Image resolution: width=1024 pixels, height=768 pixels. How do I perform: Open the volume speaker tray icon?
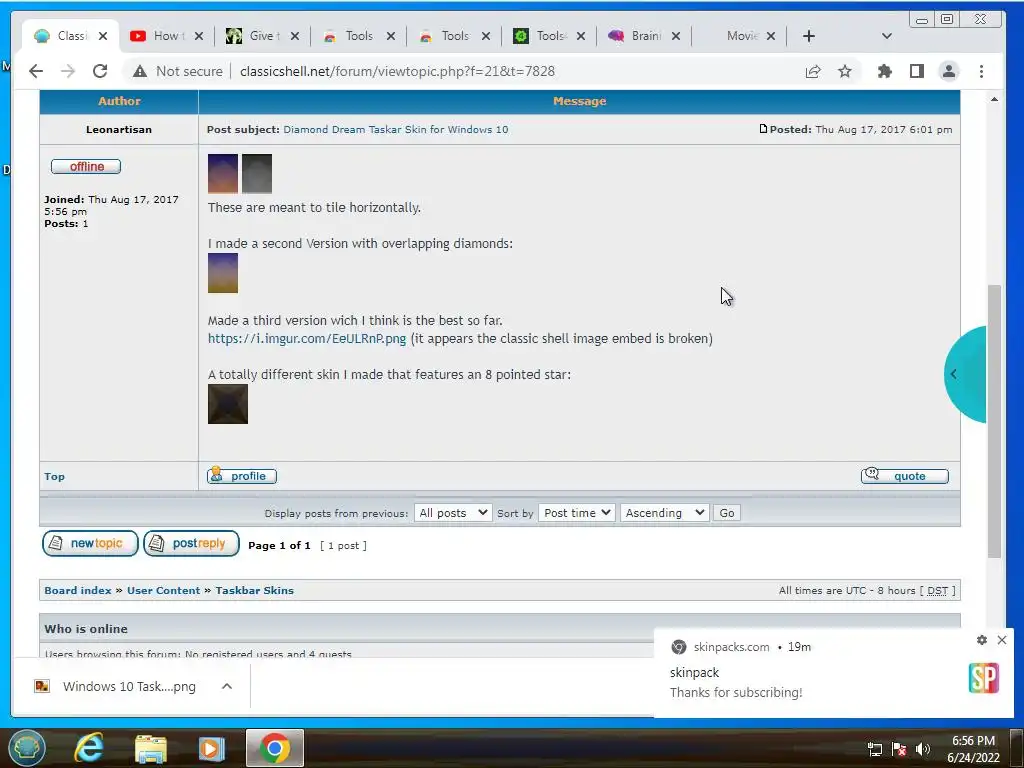pos(923,749)
